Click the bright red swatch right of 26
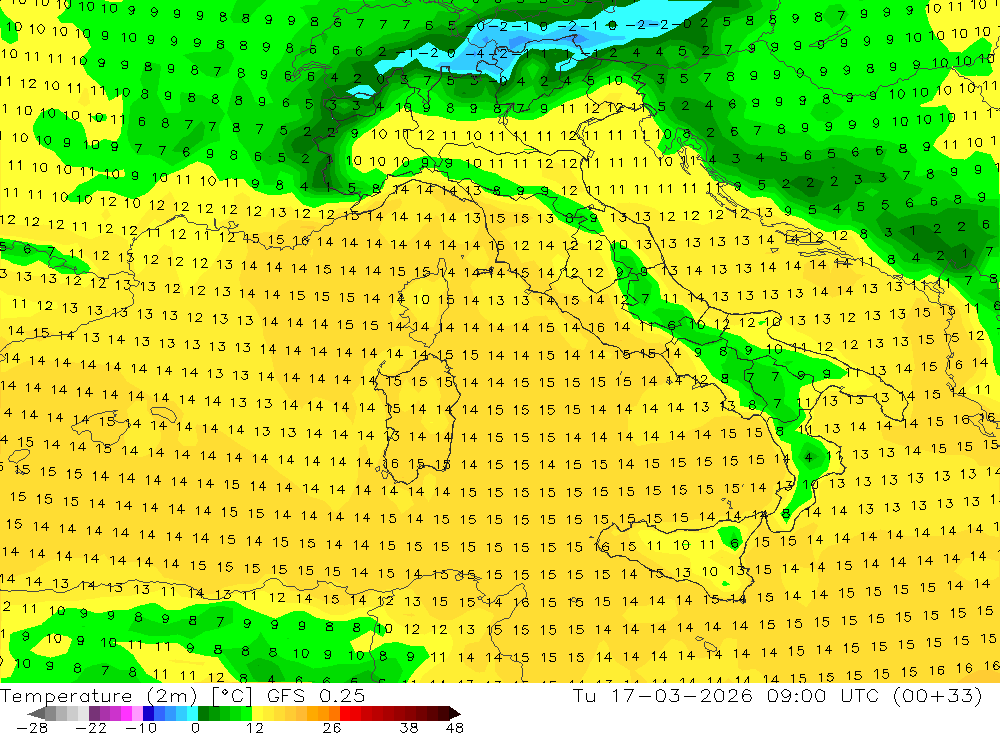Image resolution: width=1000 pixels, height=733 pixels. (346, 713)
